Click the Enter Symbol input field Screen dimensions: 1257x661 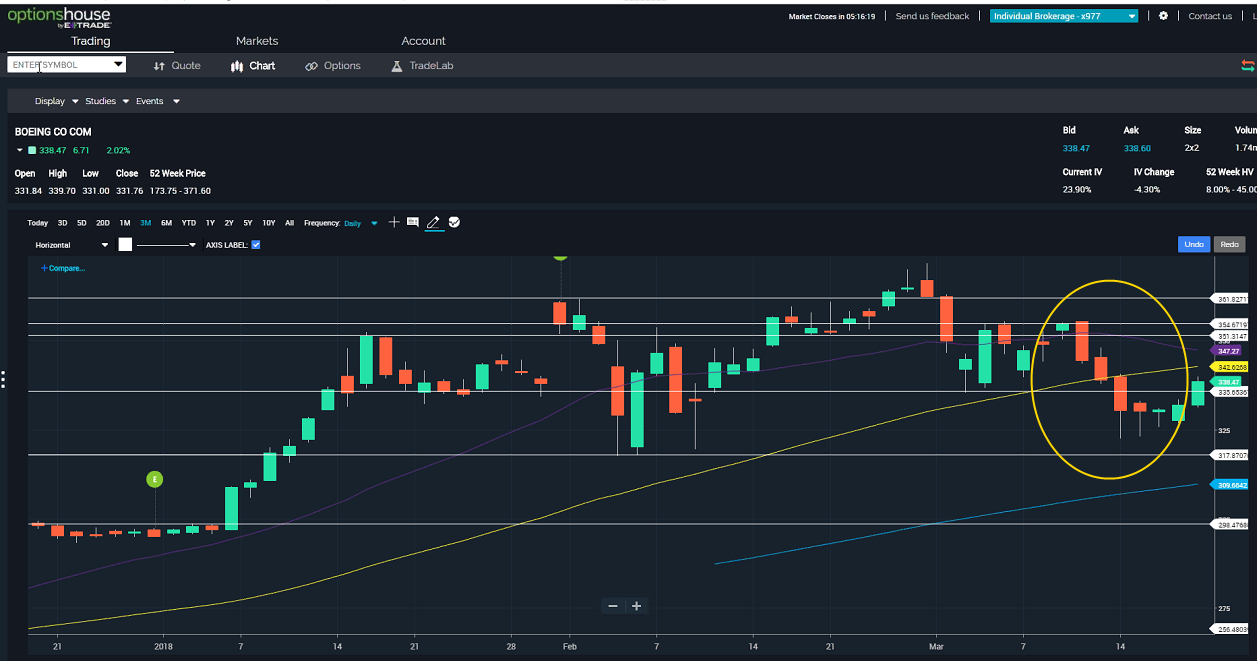click(67, 65)
